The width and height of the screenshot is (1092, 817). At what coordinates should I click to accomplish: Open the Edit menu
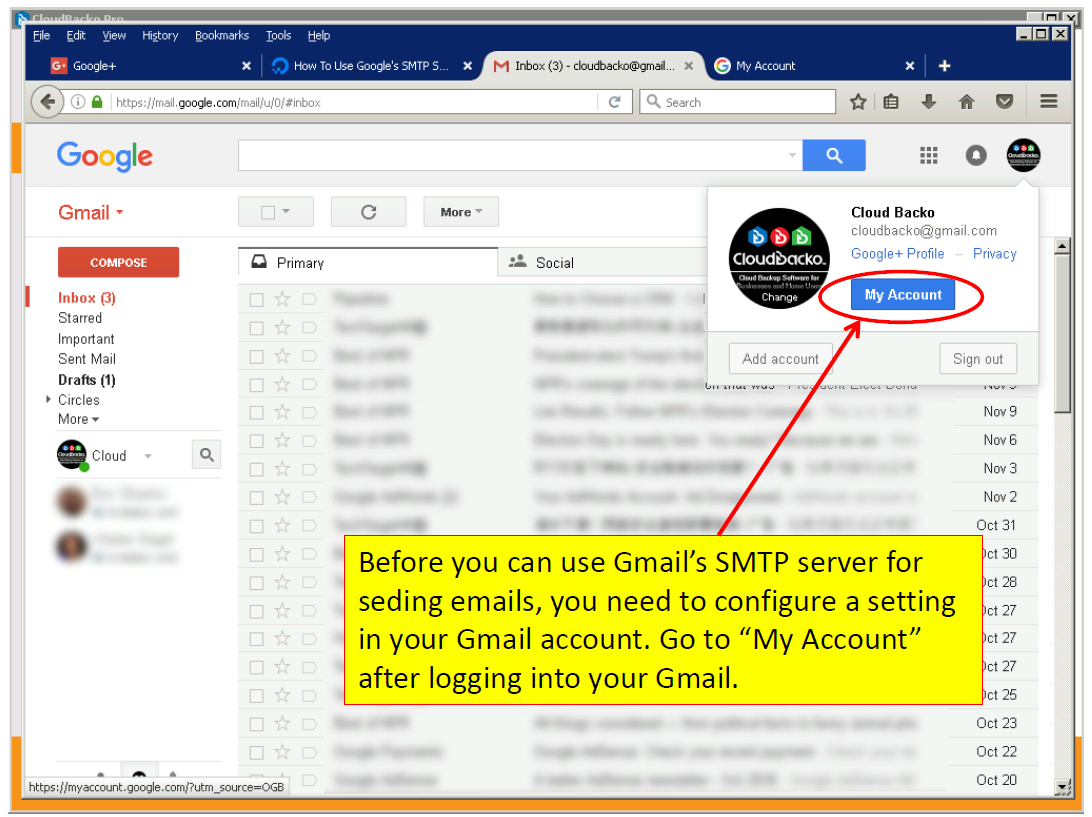(76, 36)
